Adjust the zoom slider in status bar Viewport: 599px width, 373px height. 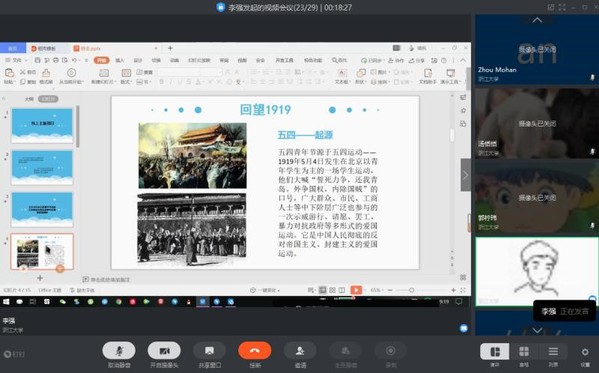(411, 290)
